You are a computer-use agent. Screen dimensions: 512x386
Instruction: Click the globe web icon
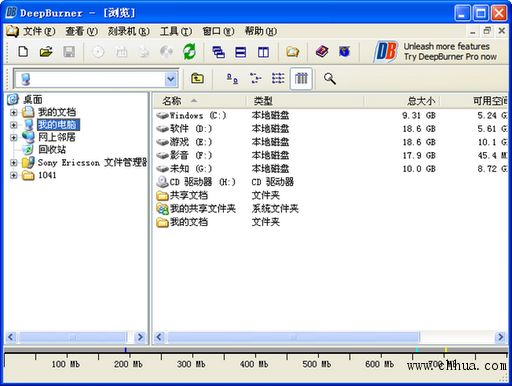pos(344,52)
